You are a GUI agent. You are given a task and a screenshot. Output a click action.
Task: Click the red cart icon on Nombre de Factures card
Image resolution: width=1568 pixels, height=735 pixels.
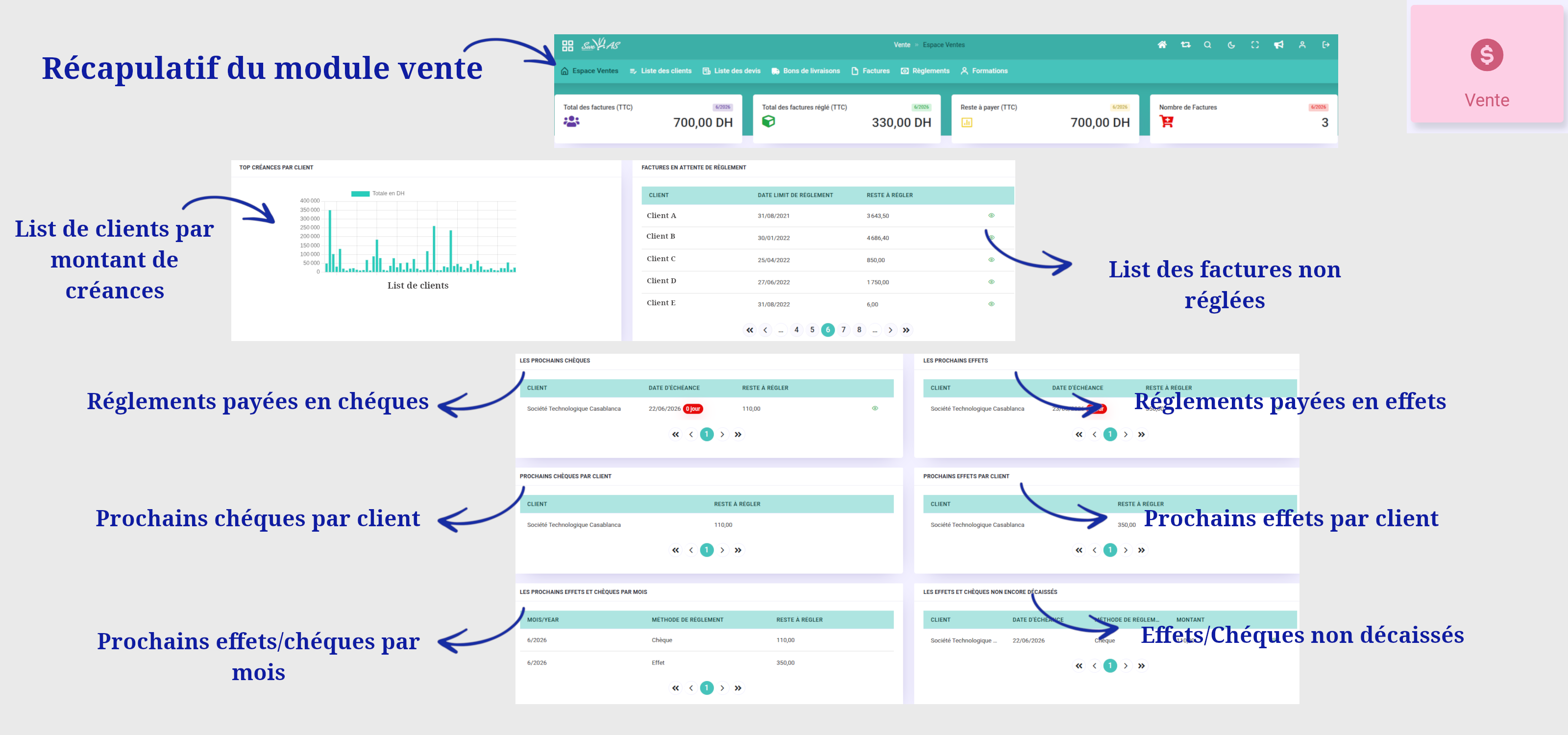click(1166, 121)
